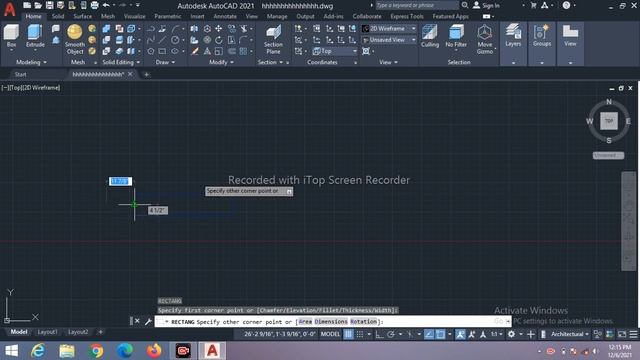The height and width of the screenshot is (360, 640).
Task: Choose the Extrude tool
Action: click(35, 36)
